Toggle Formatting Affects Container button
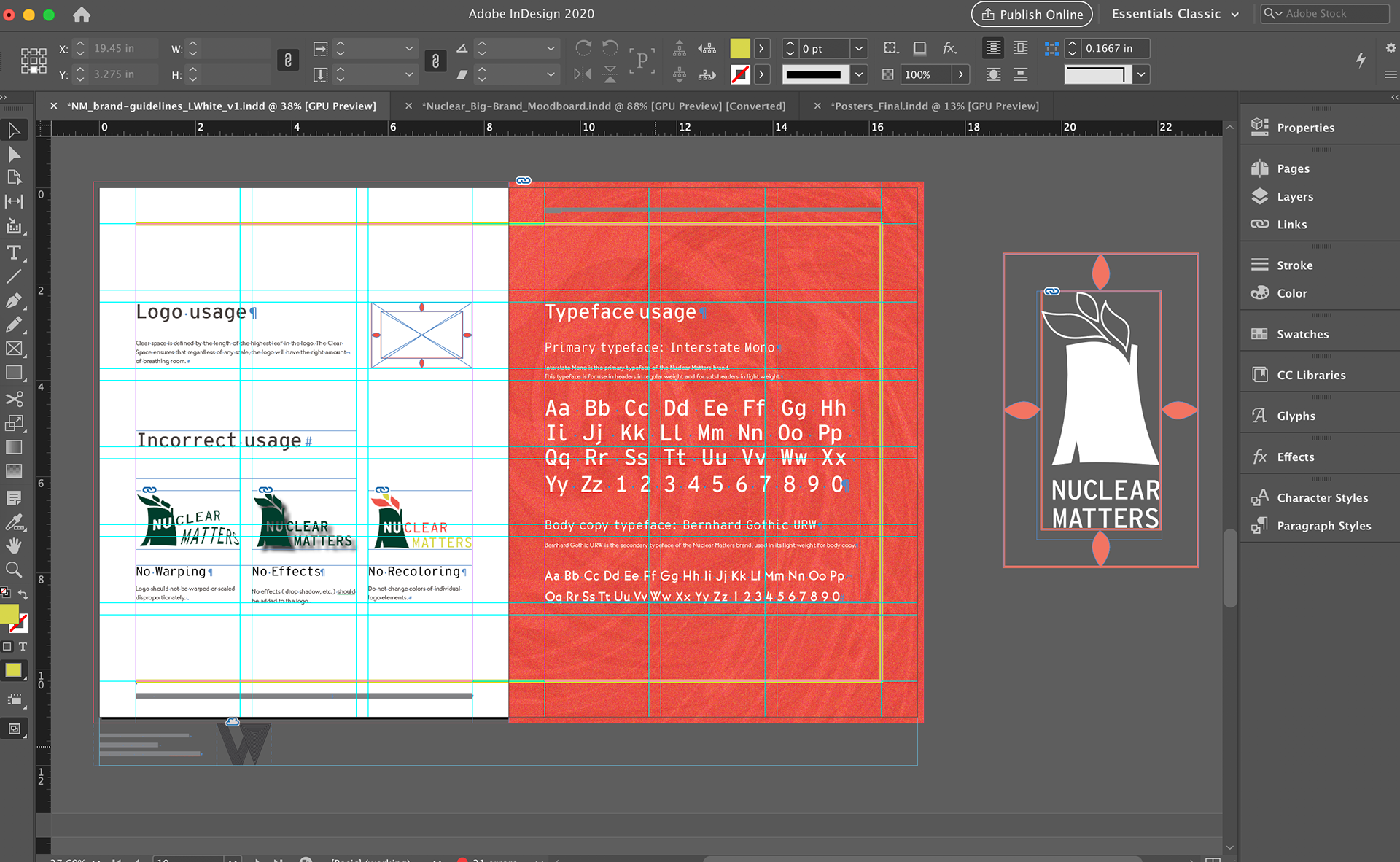The image size is (1400, 862). [7, 646]
